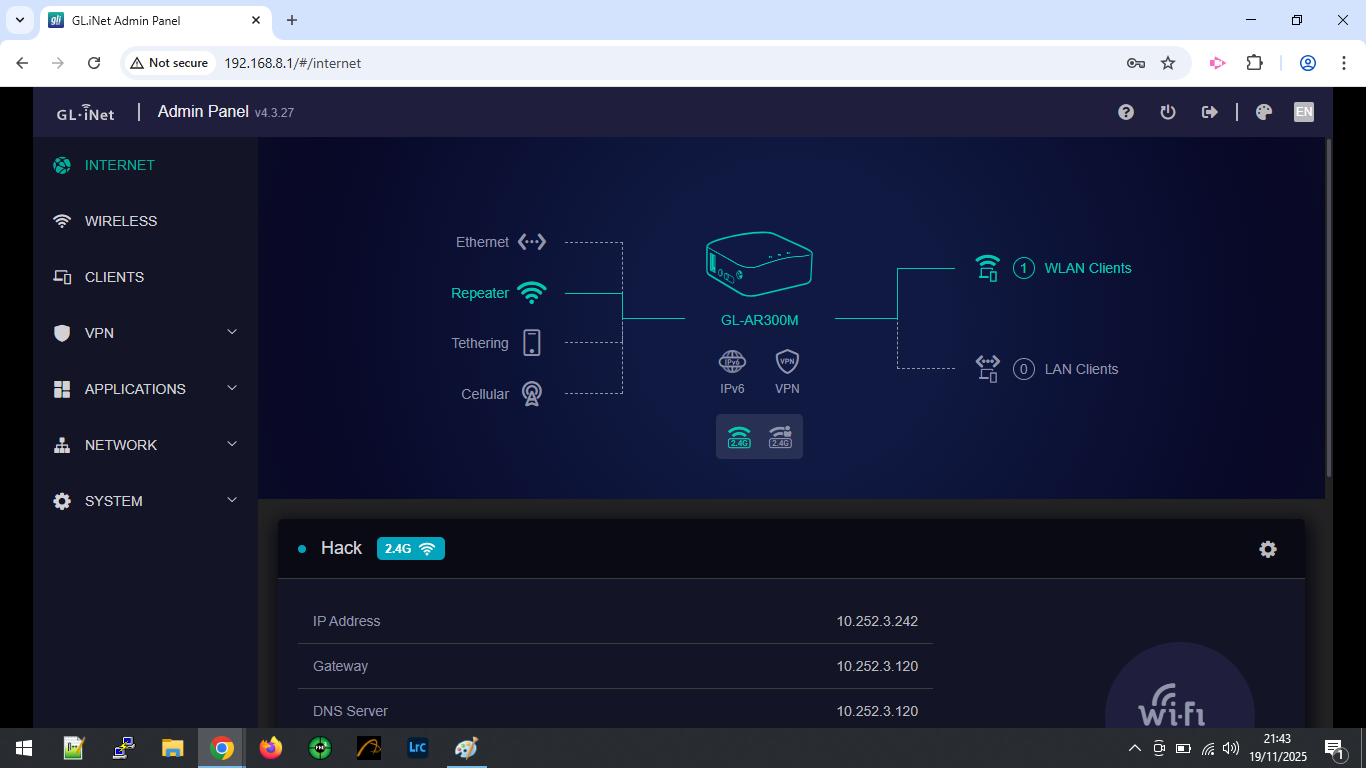Open the Hack connection settings gear
Viewport: 1366px width, 768px height.
click(x=1267, y=549)
